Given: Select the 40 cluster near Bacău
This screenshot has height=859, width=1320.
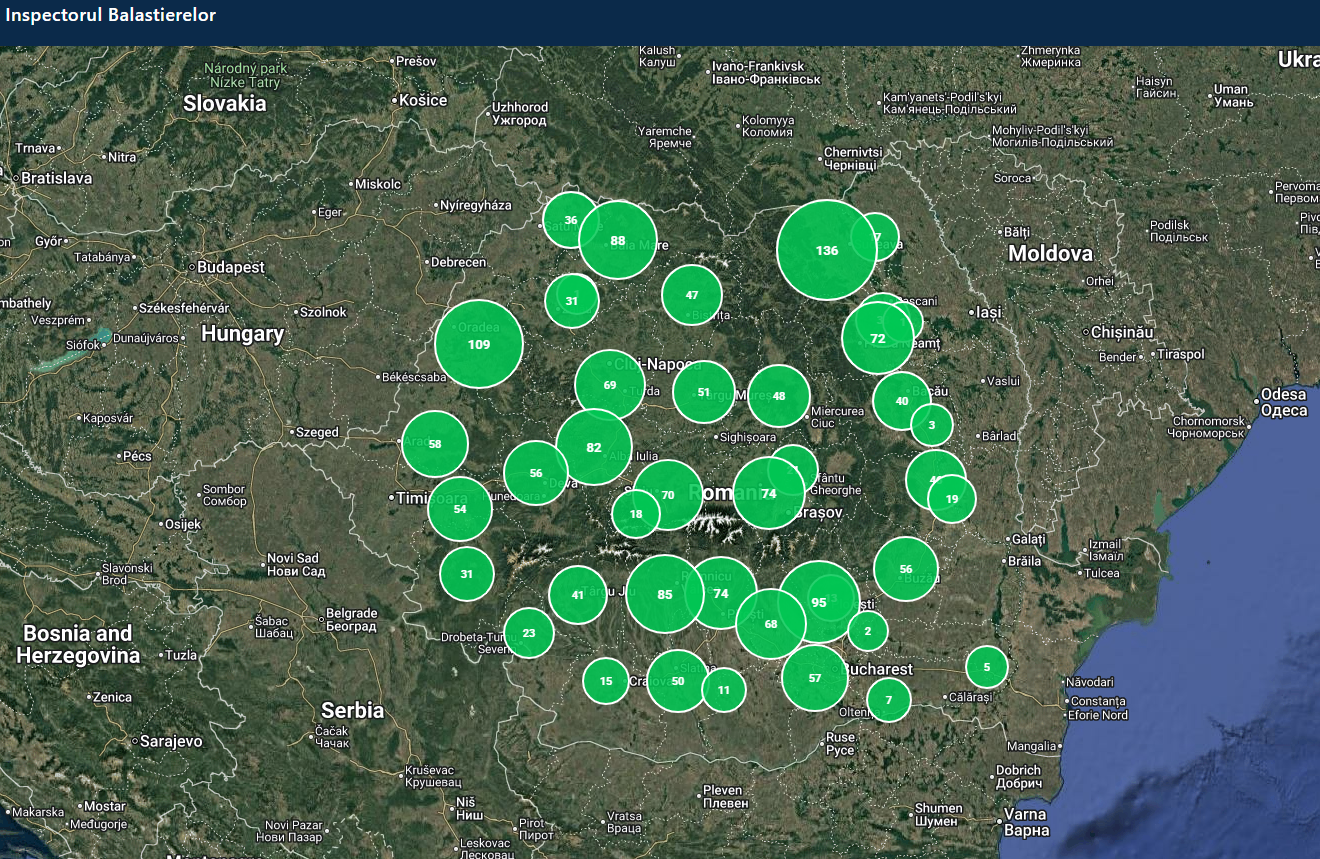Looking at the screenshot, I should pyautogui.click(x=902, y=401).
